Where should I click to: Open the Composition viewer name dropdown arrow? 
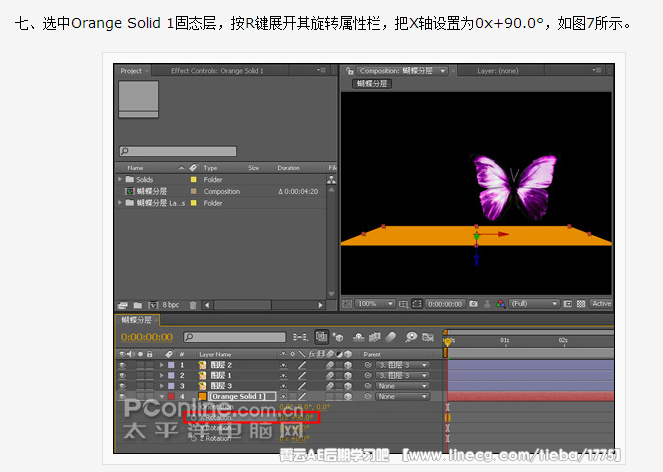click(443, 71)
